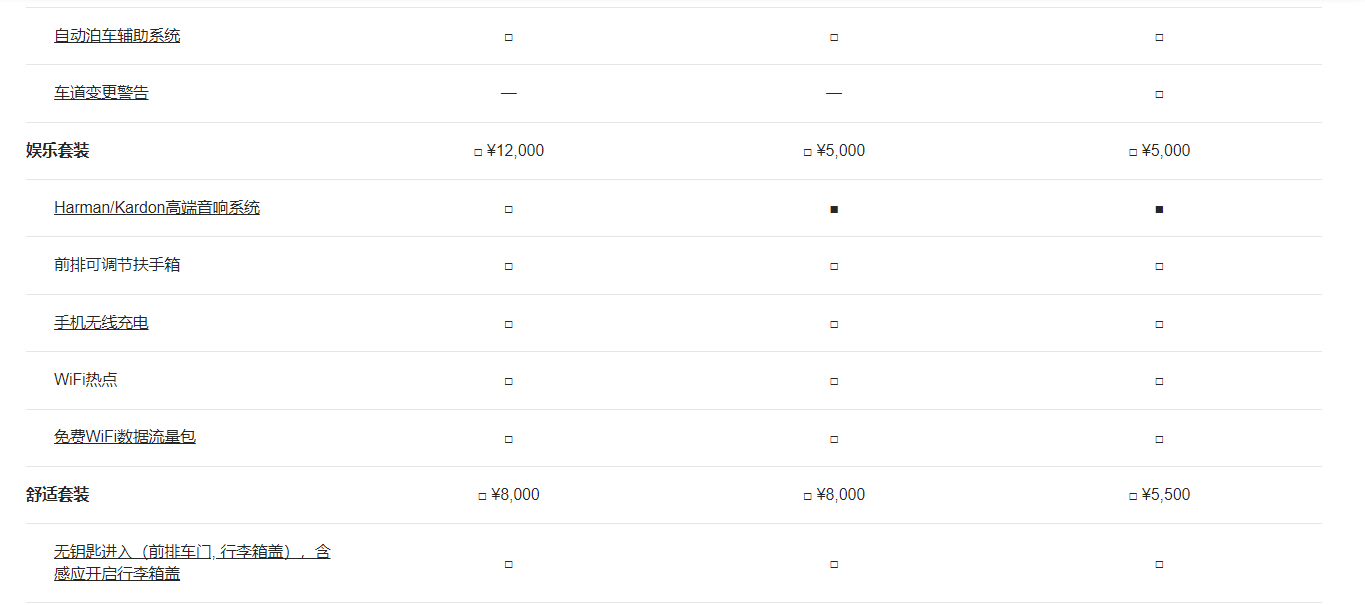Screen dimensions: 1365x605
Task: Click 手机无线充电 square in first column
Action: click(508, 324)
